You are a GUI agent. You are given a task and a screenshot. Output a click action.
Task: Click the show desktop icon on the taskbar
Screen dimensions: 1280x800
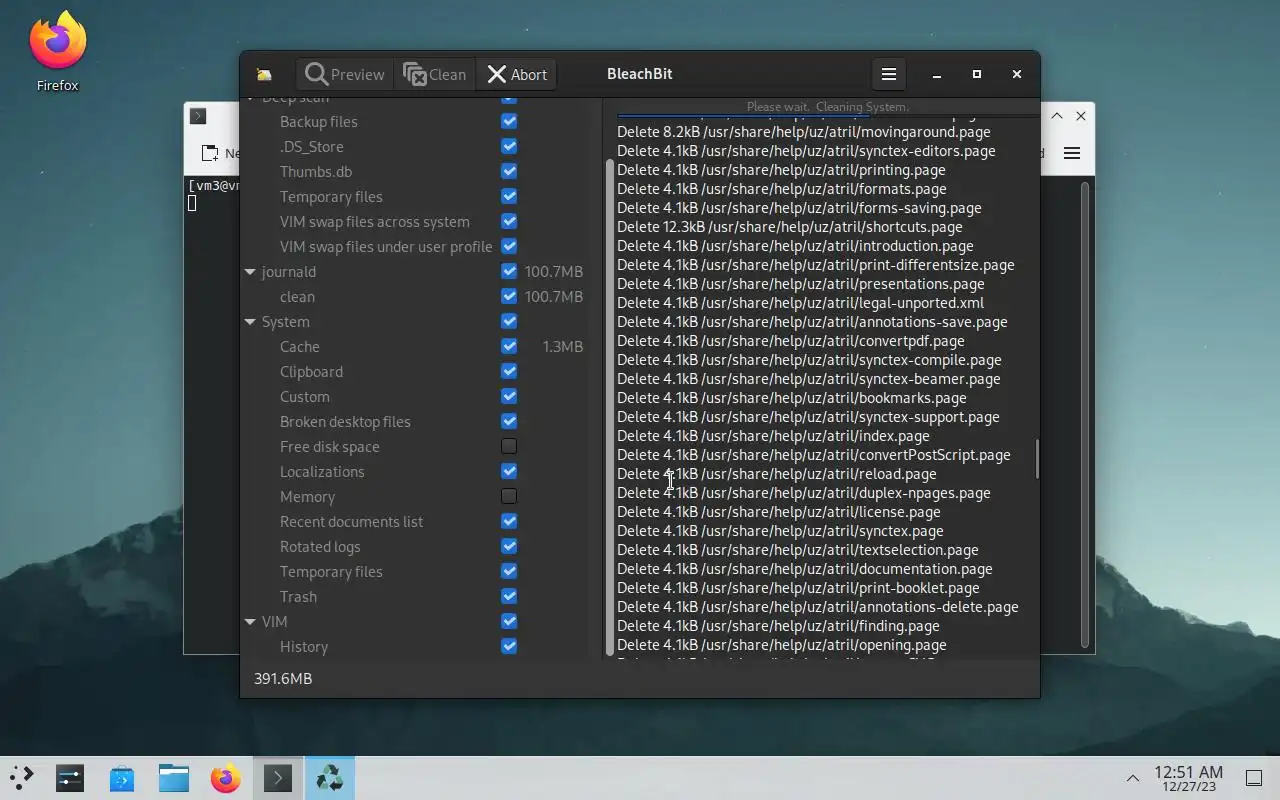[x=1253, y=778]
